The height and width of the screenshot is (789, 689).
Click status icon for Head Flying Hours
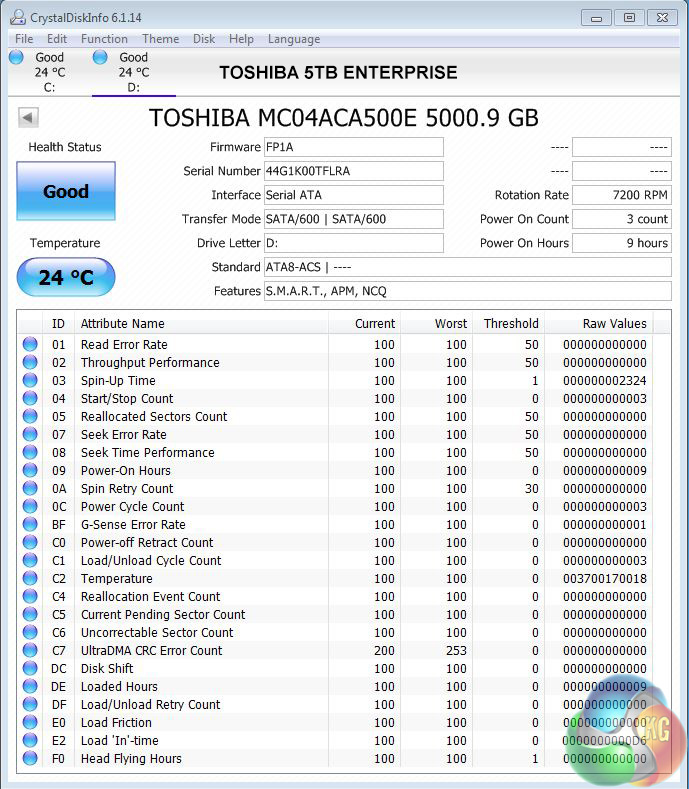[x=30, y=758]
